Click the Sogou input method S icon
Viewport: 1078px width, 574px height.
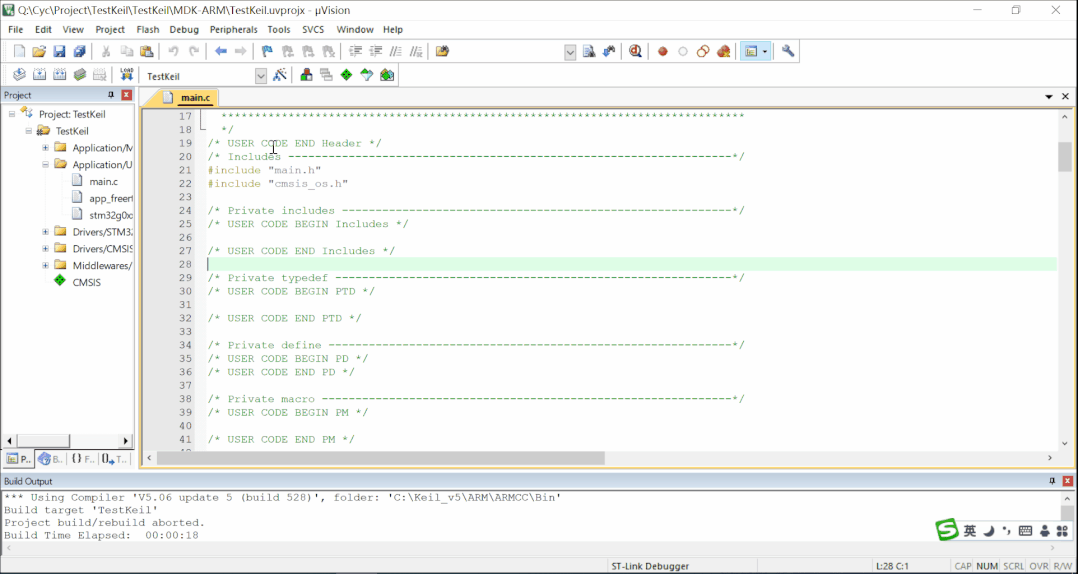tap(947, 530)
